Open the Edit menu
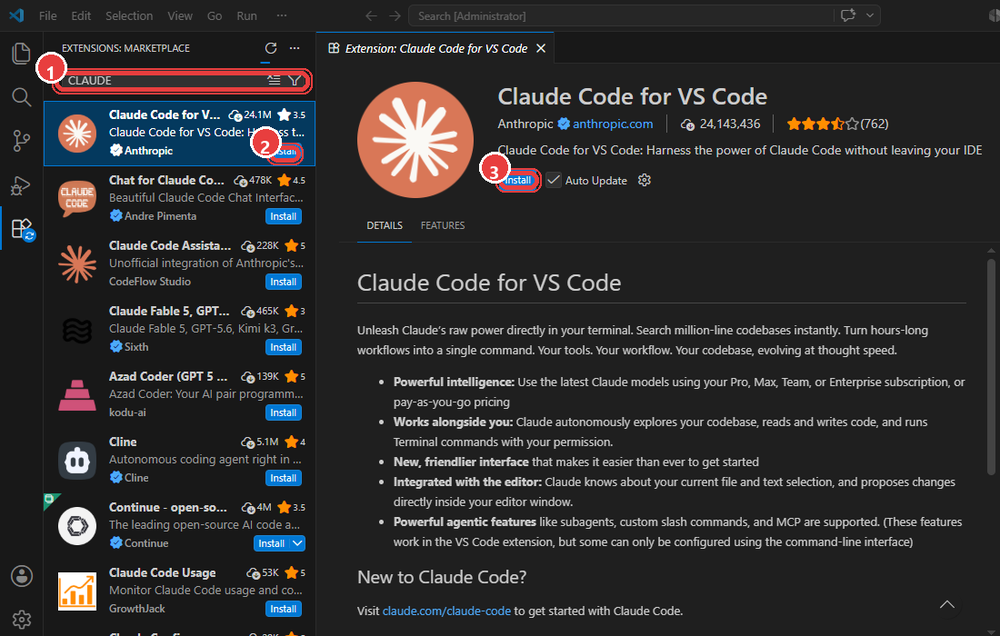The height and width of the screenshot is (636, 1000). [x=80, y=16]
